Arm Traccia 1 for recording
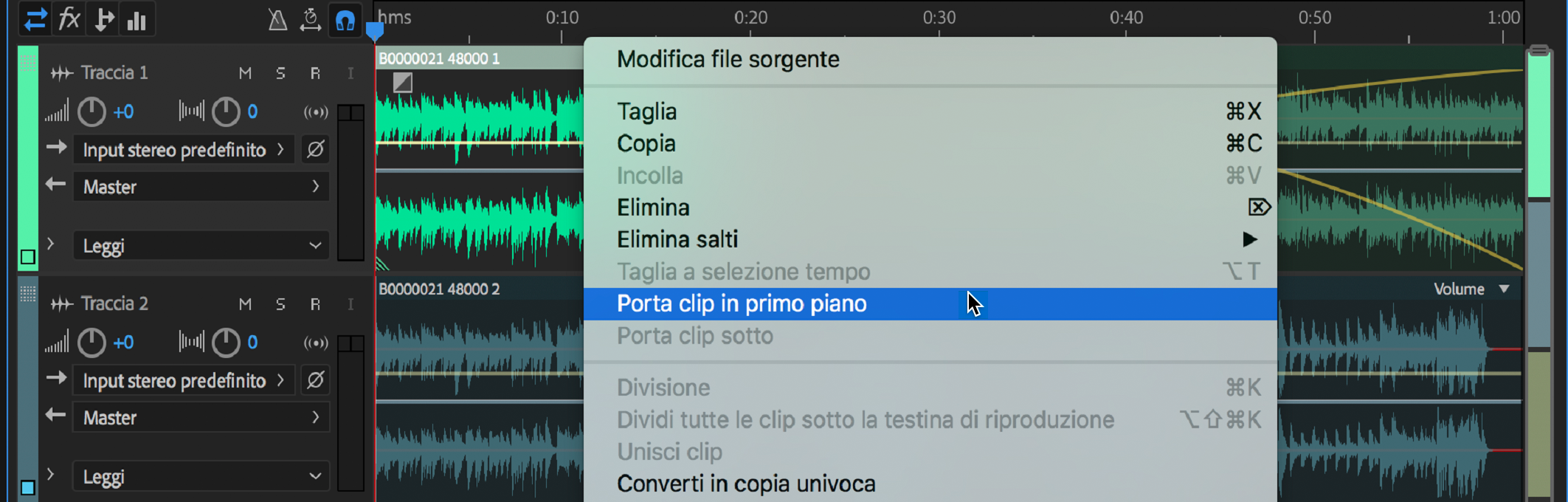The image size is (1568, 502). (x=315, y=73)
